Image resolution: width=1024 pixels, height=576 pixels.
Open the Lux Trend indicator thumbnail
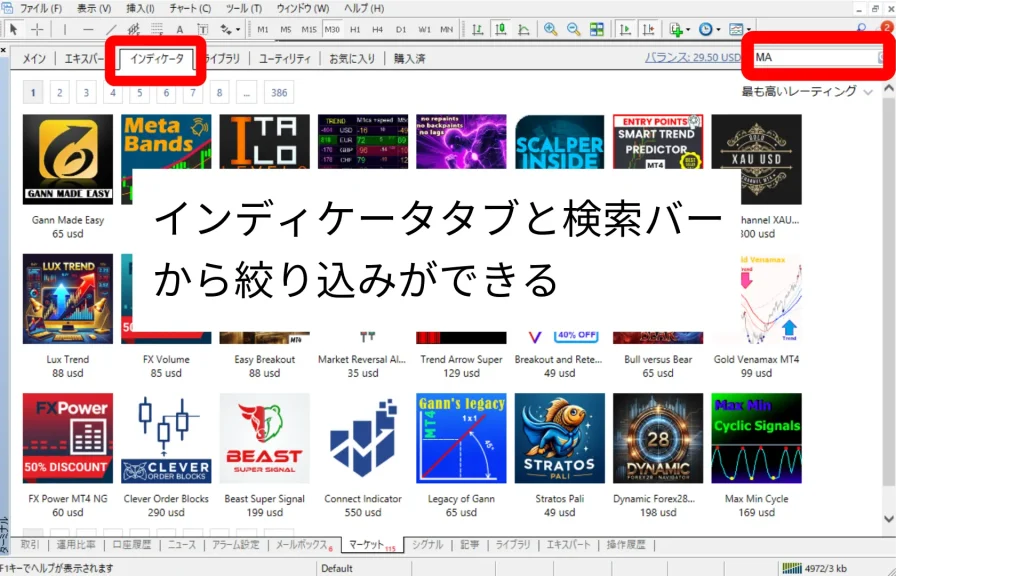[68, 299]
